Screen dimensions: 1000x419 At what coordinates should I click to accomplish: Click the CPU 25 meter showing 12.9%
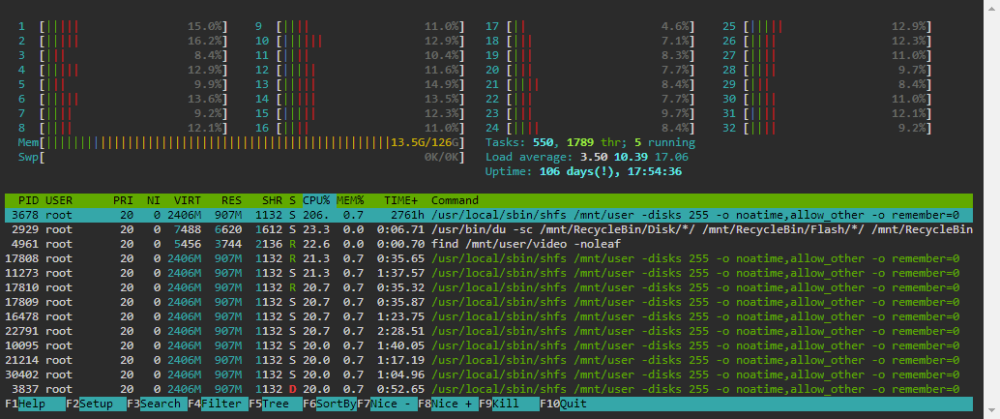827,26
